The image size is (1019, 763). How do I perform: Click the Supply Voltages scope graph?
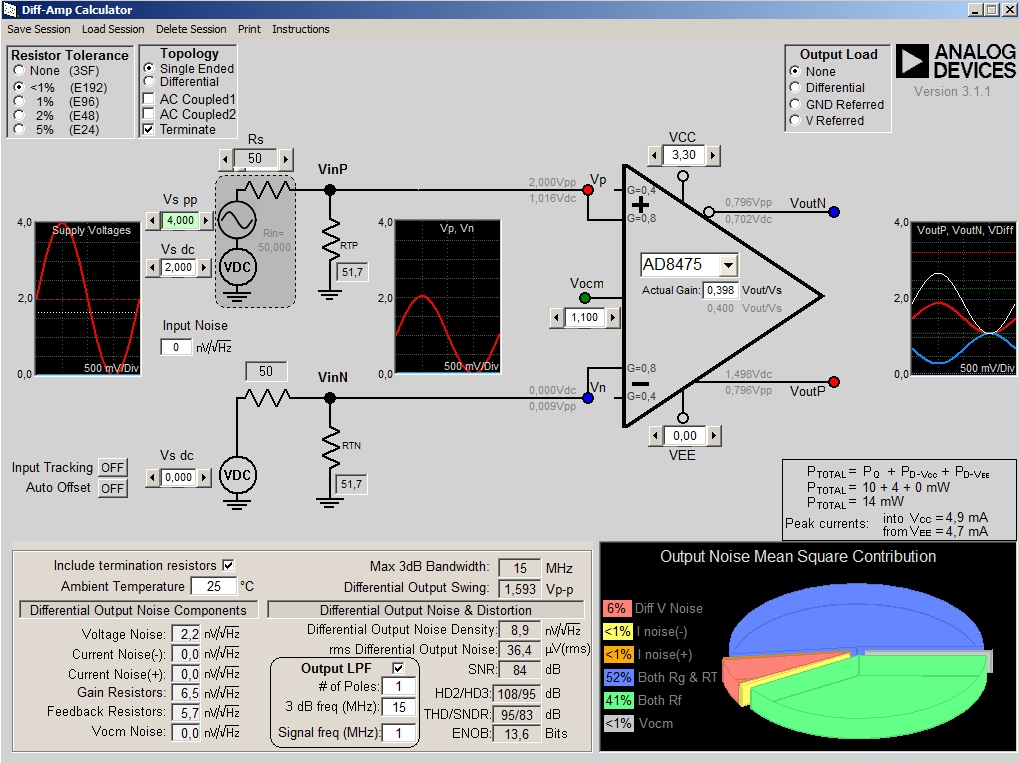(88, 299)
